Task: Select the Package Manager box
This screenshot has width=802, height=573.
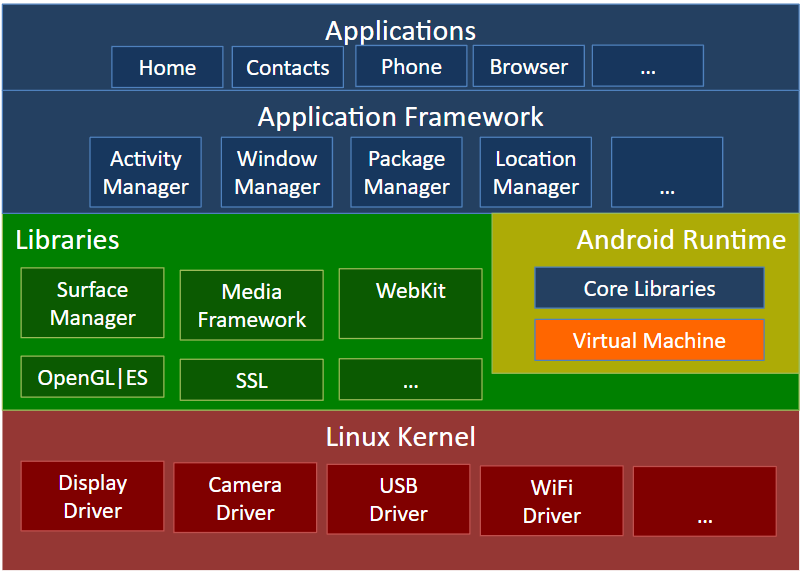Action: click(407, 172)
